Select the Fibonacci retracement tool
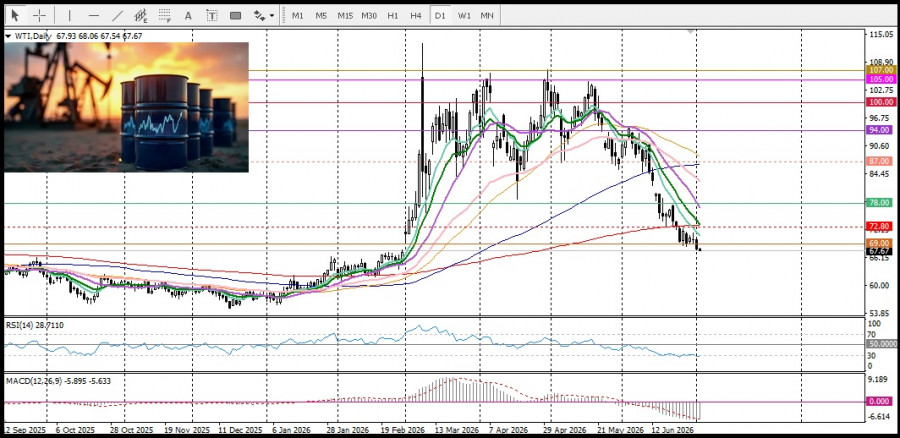Viewport: 900px width, 438px height. tap(165, 15)
